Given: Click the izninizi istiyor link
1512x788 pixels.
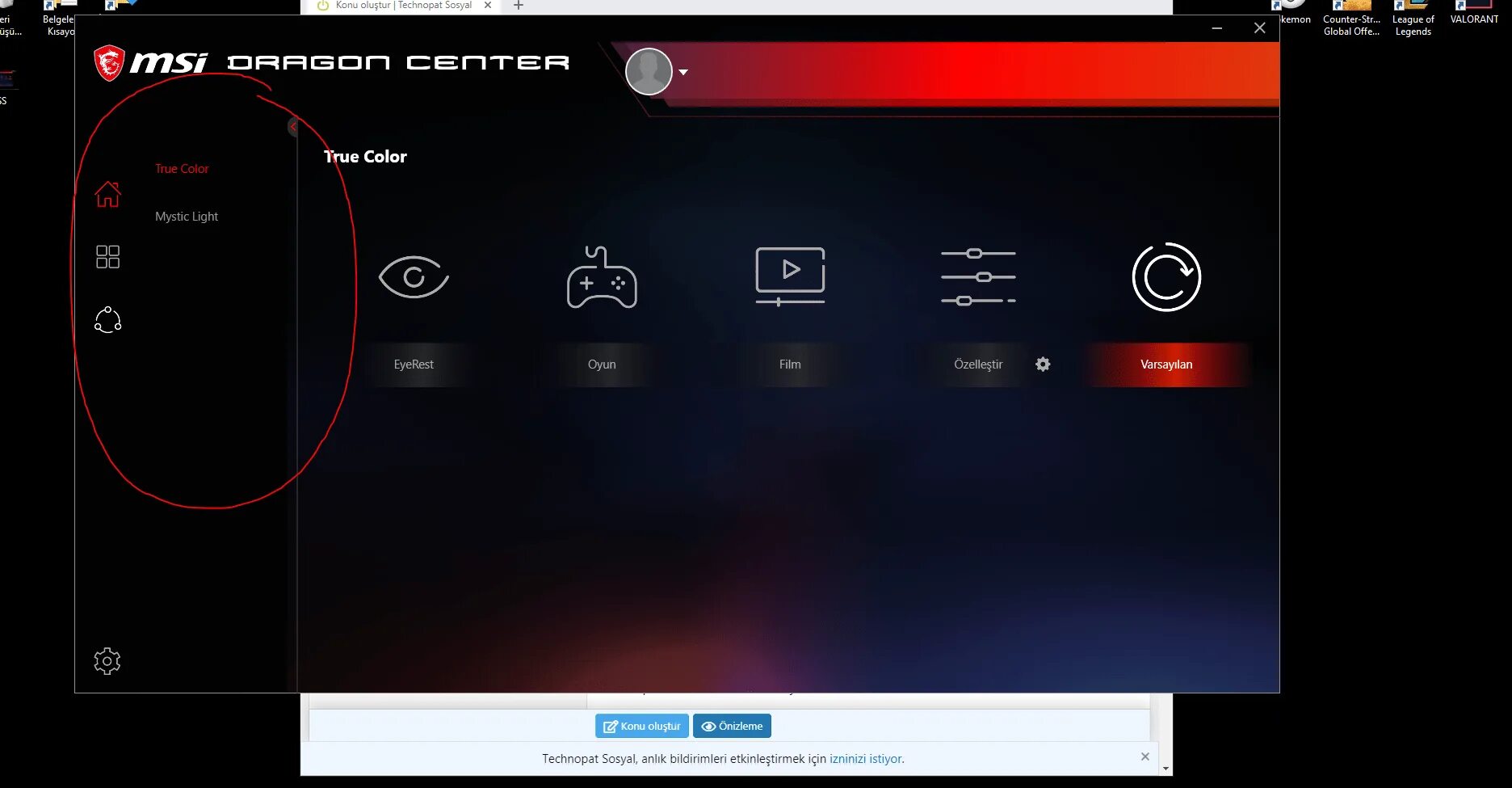Looking at the screenshot, I should (866, 759).
